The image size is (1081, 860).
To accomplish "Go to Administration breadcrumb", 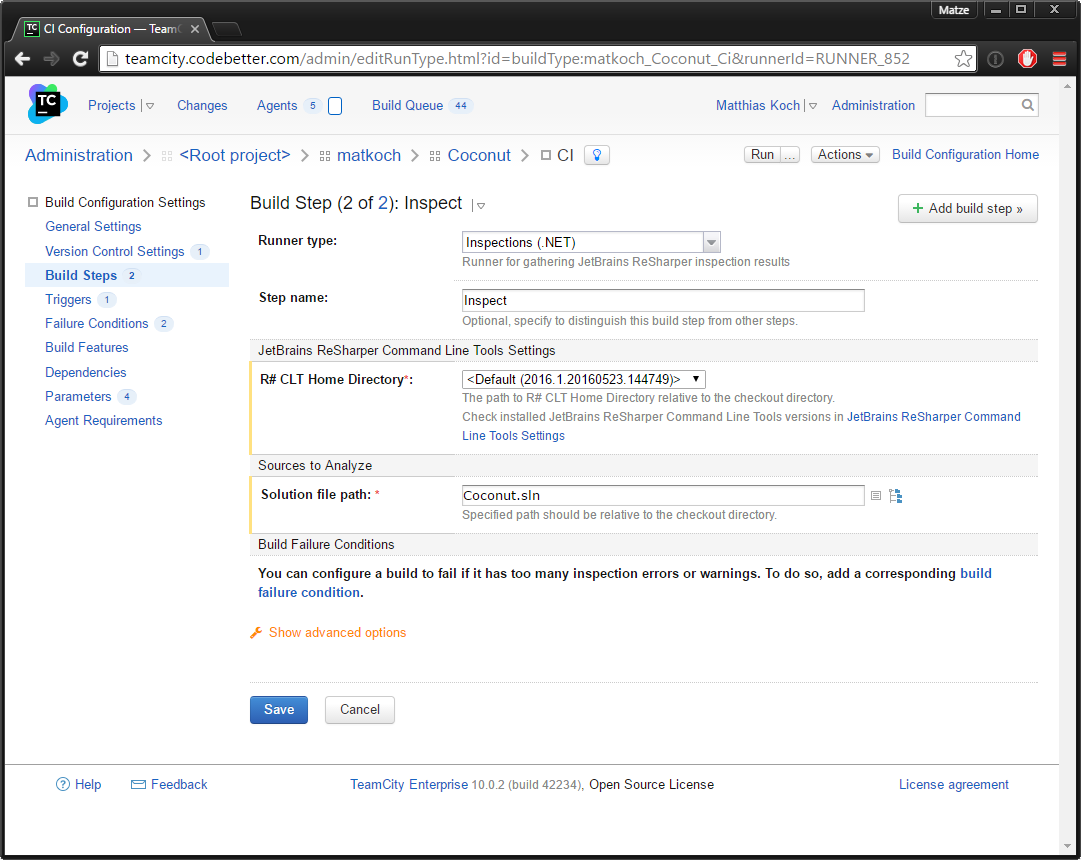I will point(79,155).
